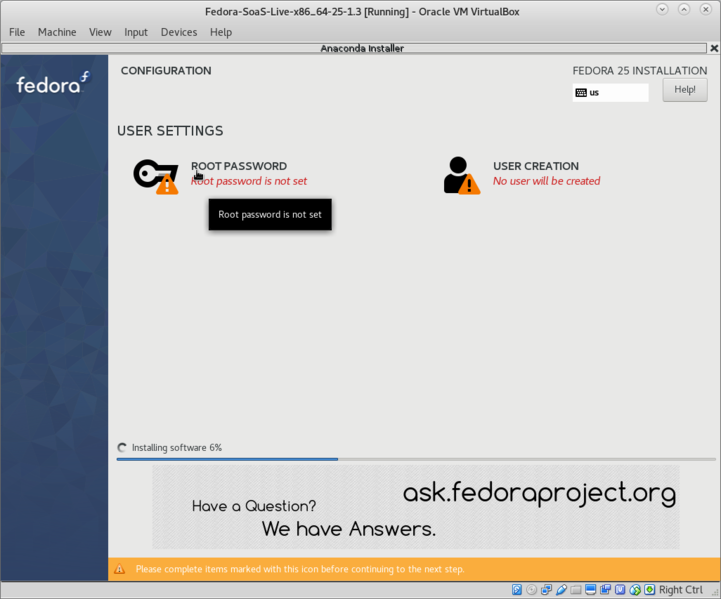The height and width of the screenshot is (599, 721).
Task: Open the File menu
Action: [17, 32]
